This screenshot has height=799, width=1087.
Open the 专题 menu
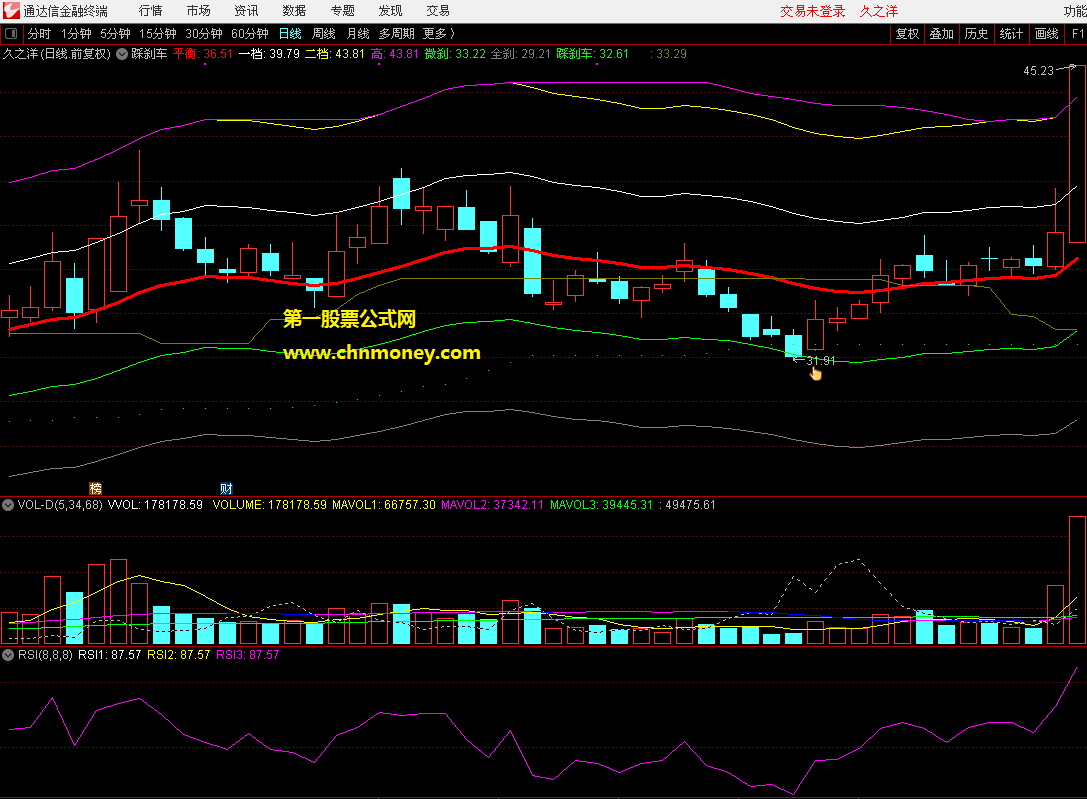point(342,10)
